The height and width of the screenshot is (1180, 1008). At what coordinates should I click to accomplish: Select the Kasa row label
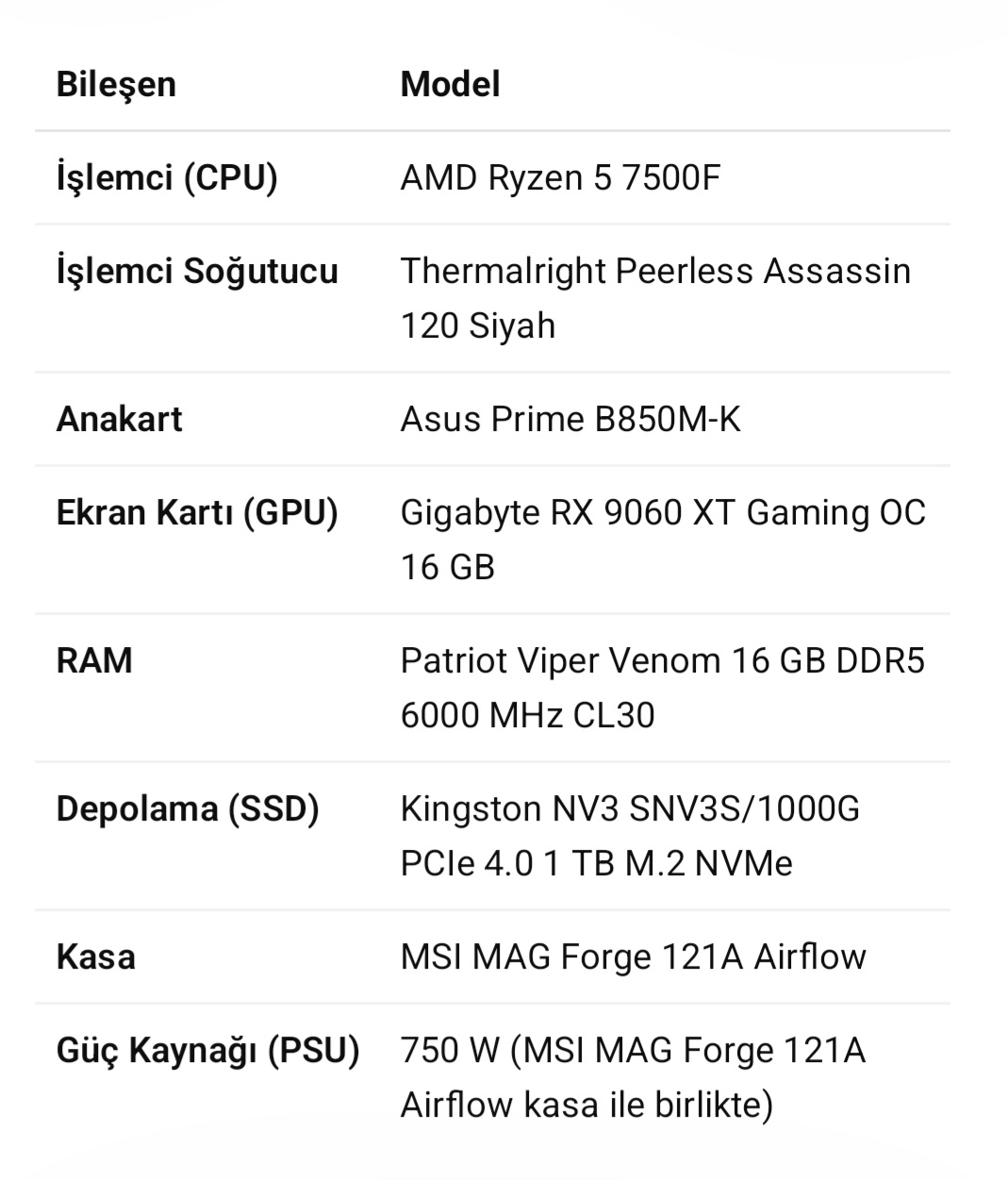(96, 957)
